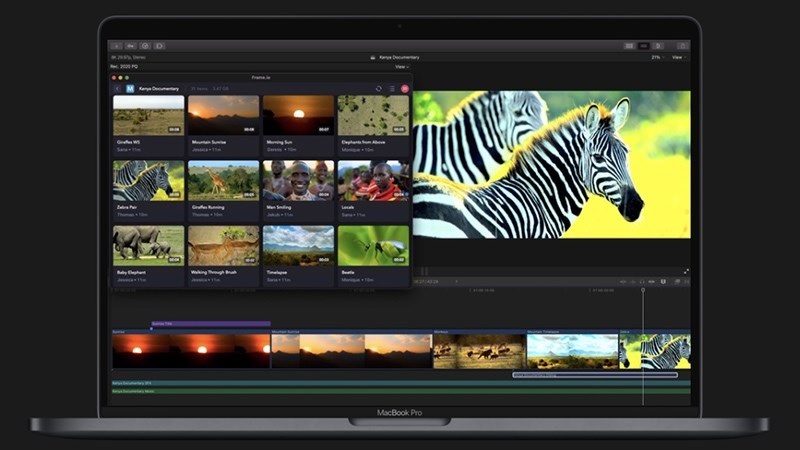Click the keyword key icon in top toolbar

tap(131, 46)
